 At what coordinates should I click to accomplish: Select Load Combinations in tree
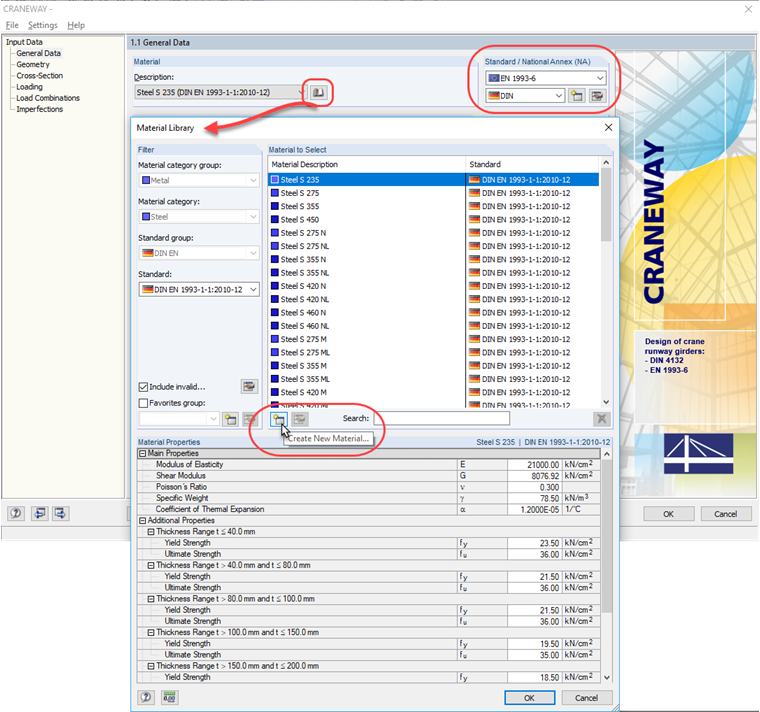(48, 98)
